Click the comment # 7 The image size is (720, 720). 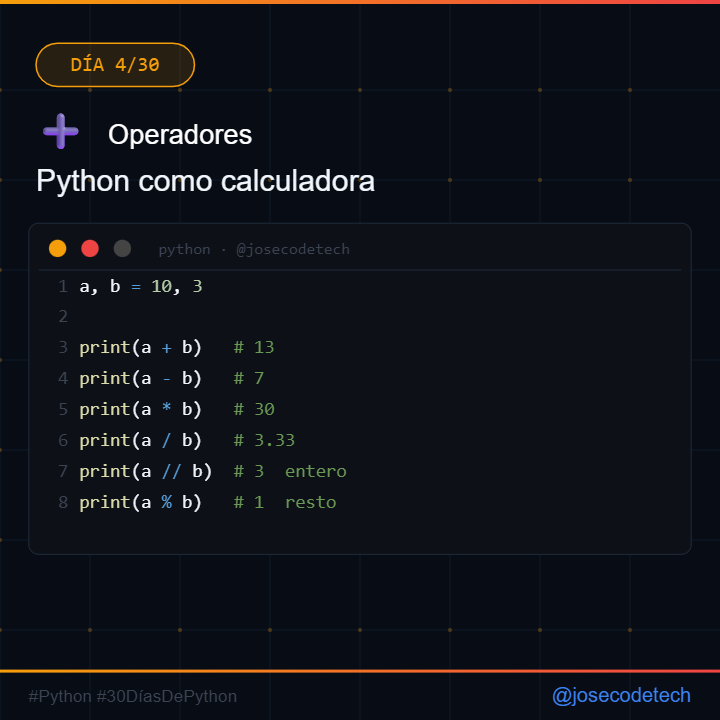(x=249, y=378)
